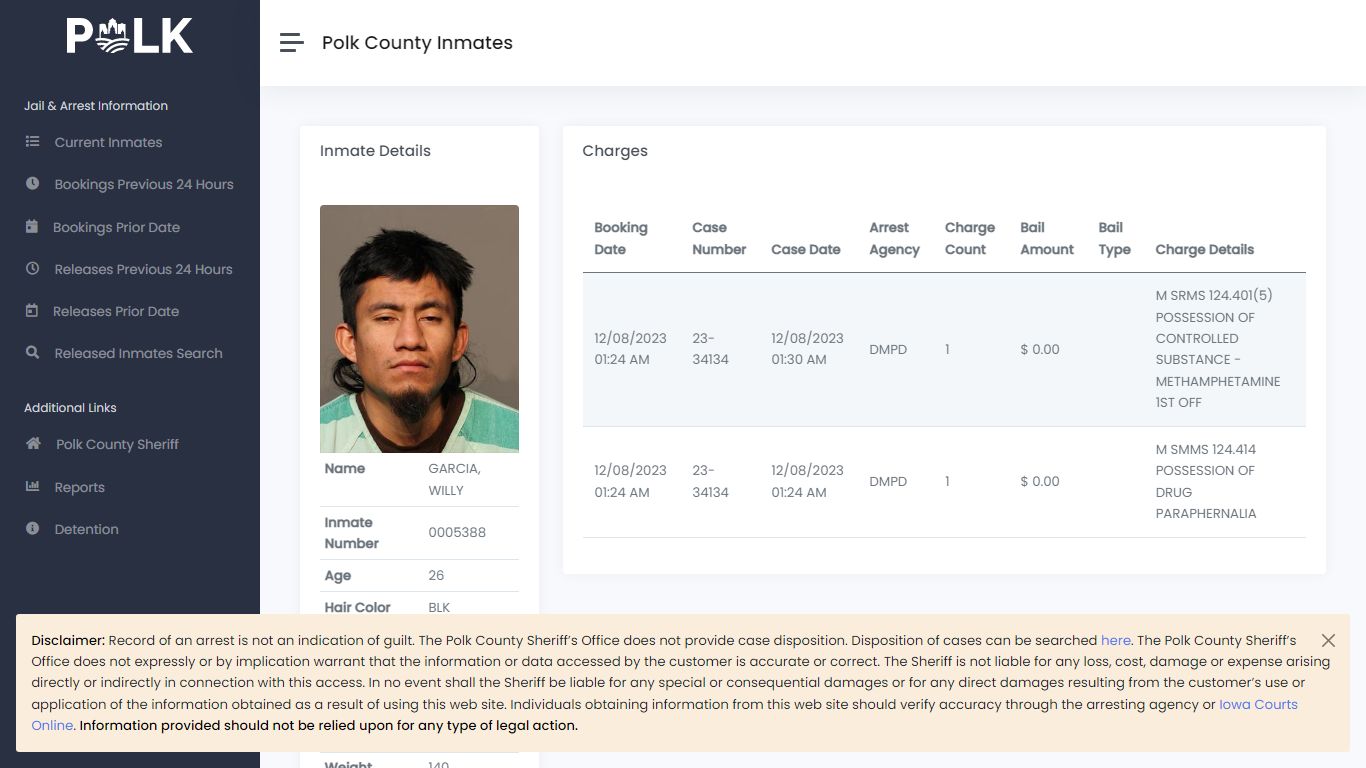Open Releases Prior Date
1366x768 pixels.
pyautogui.click(x=116, y=311)
